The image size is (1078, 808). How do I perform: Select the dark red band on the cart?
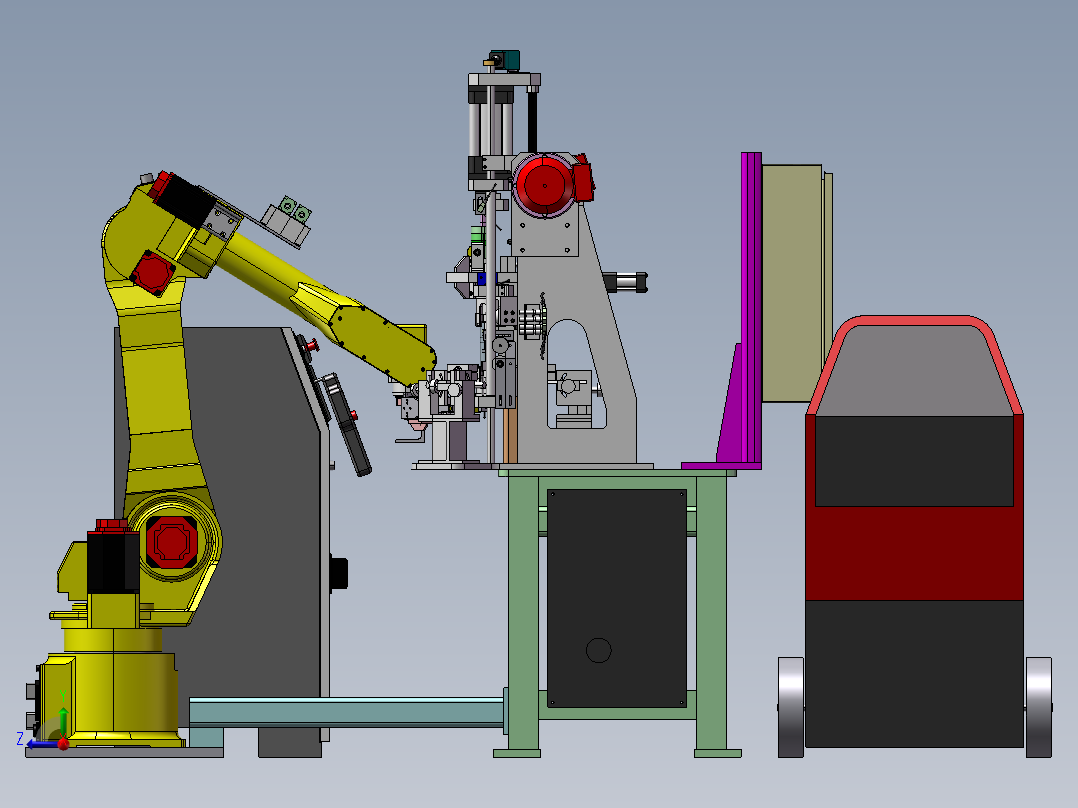coord(914,554)
